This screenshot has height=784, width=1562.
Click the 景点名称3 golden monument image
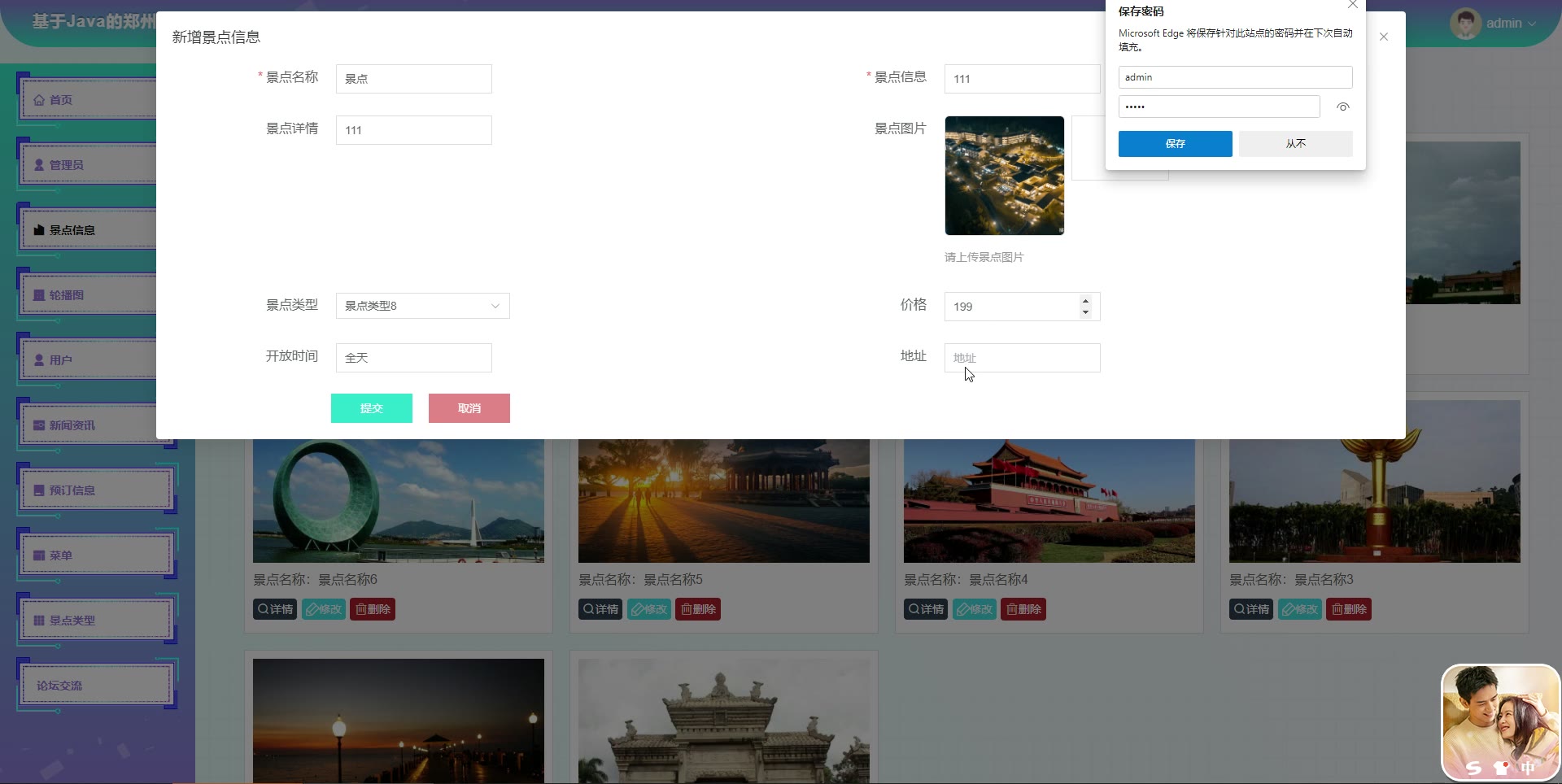click(x=1375, y=501)
